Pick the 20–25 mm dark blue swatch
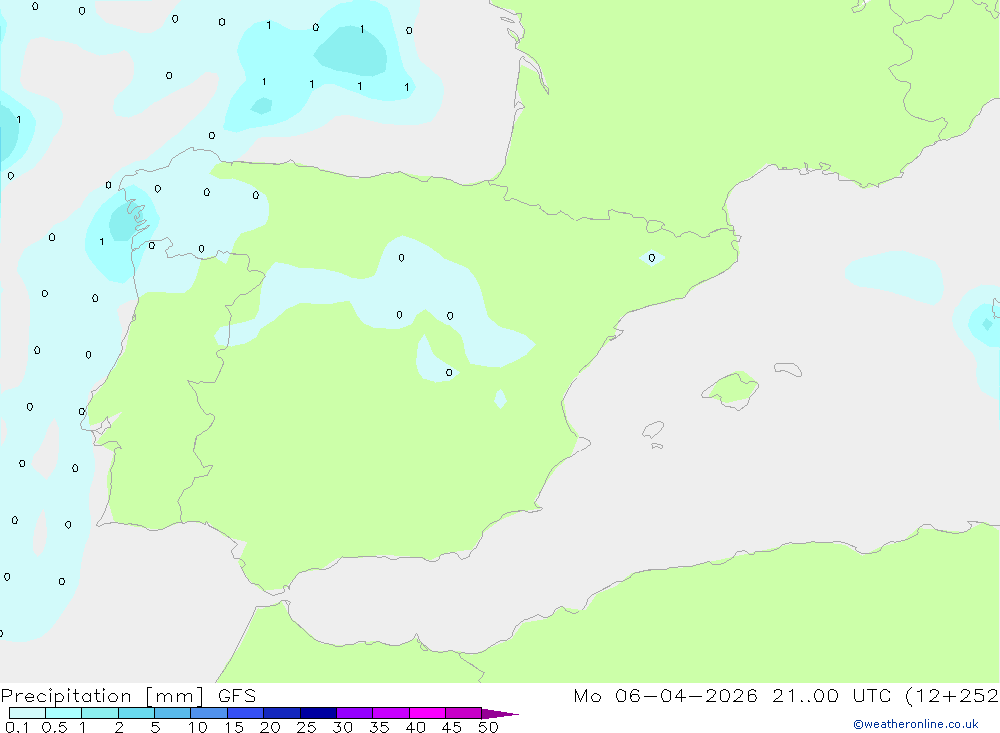1000x733 pixels. coord(282,713)
